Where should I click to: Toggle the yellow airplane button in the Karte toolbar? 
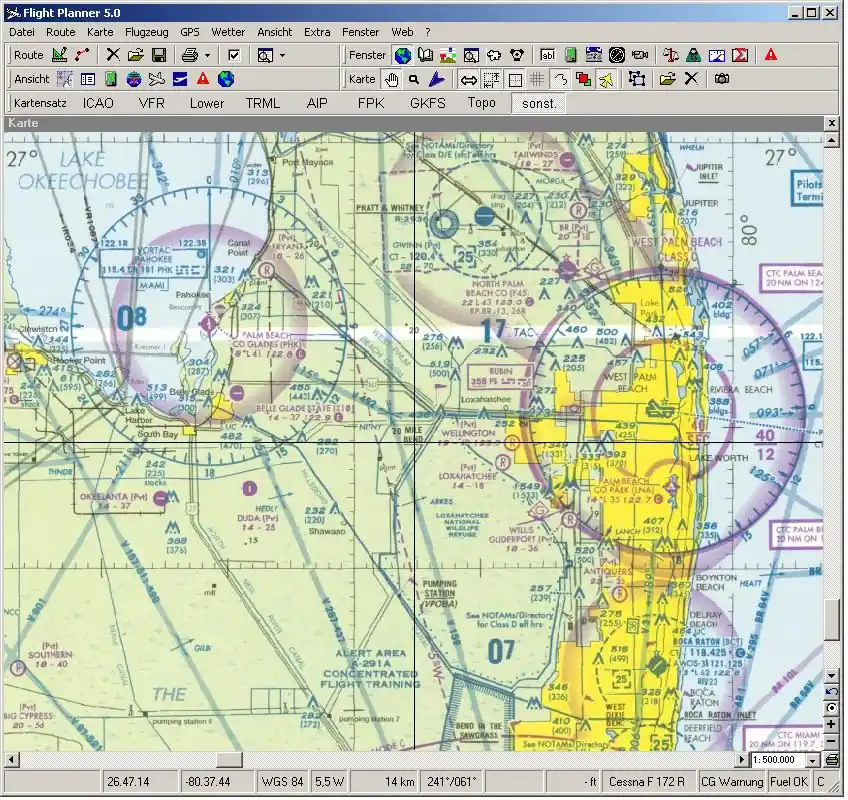(606, 80)
